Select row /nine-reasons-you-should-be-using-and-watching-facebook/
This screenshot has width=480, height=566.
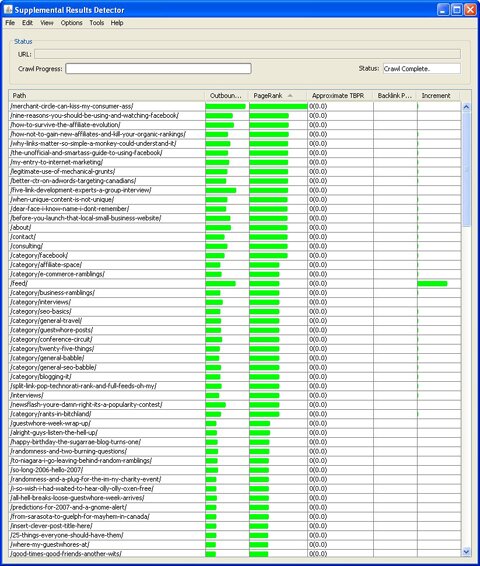235,116
